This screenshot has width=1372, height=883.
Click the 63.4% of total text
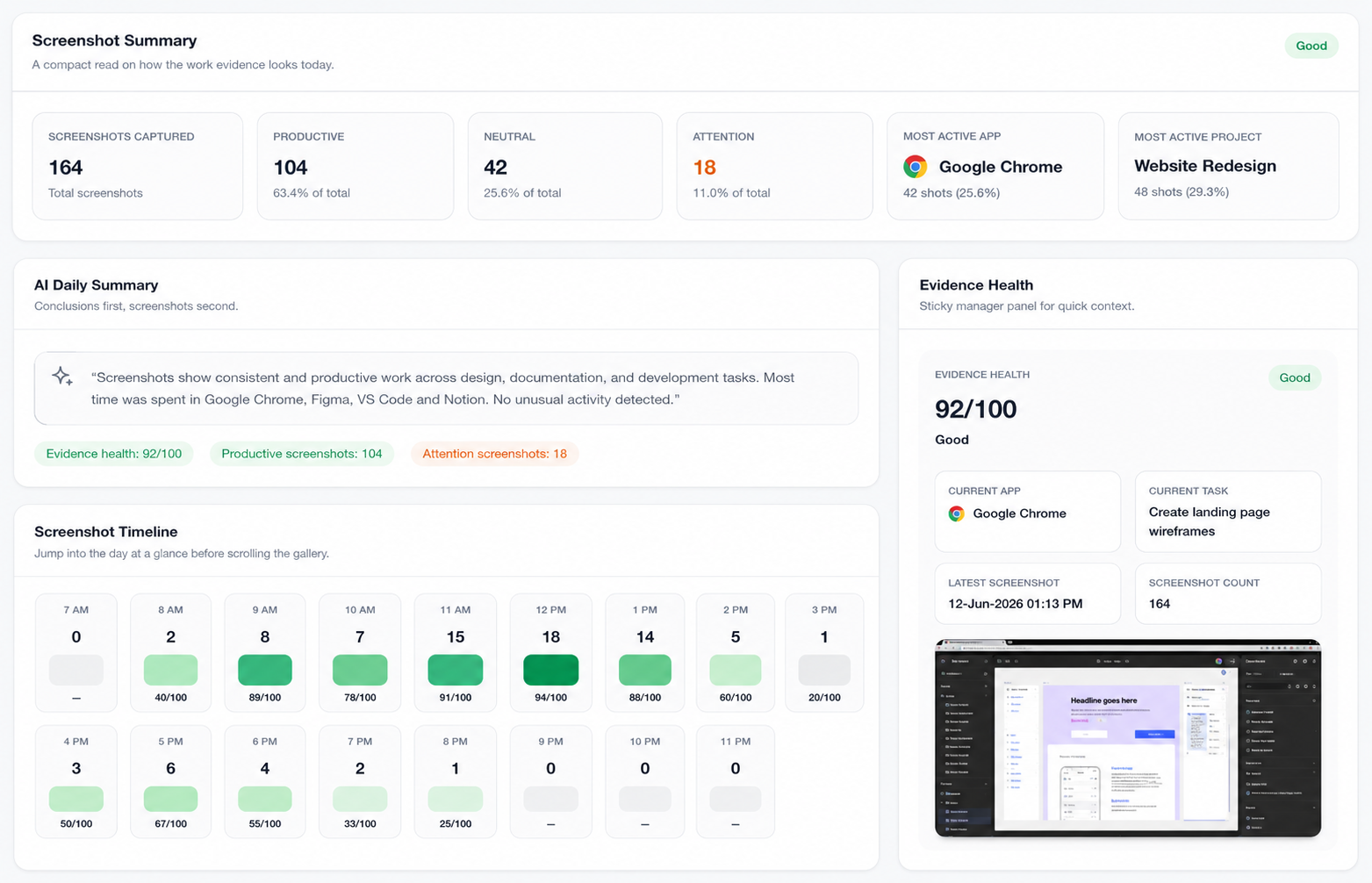pyautogui.click(x=312, y=192)
